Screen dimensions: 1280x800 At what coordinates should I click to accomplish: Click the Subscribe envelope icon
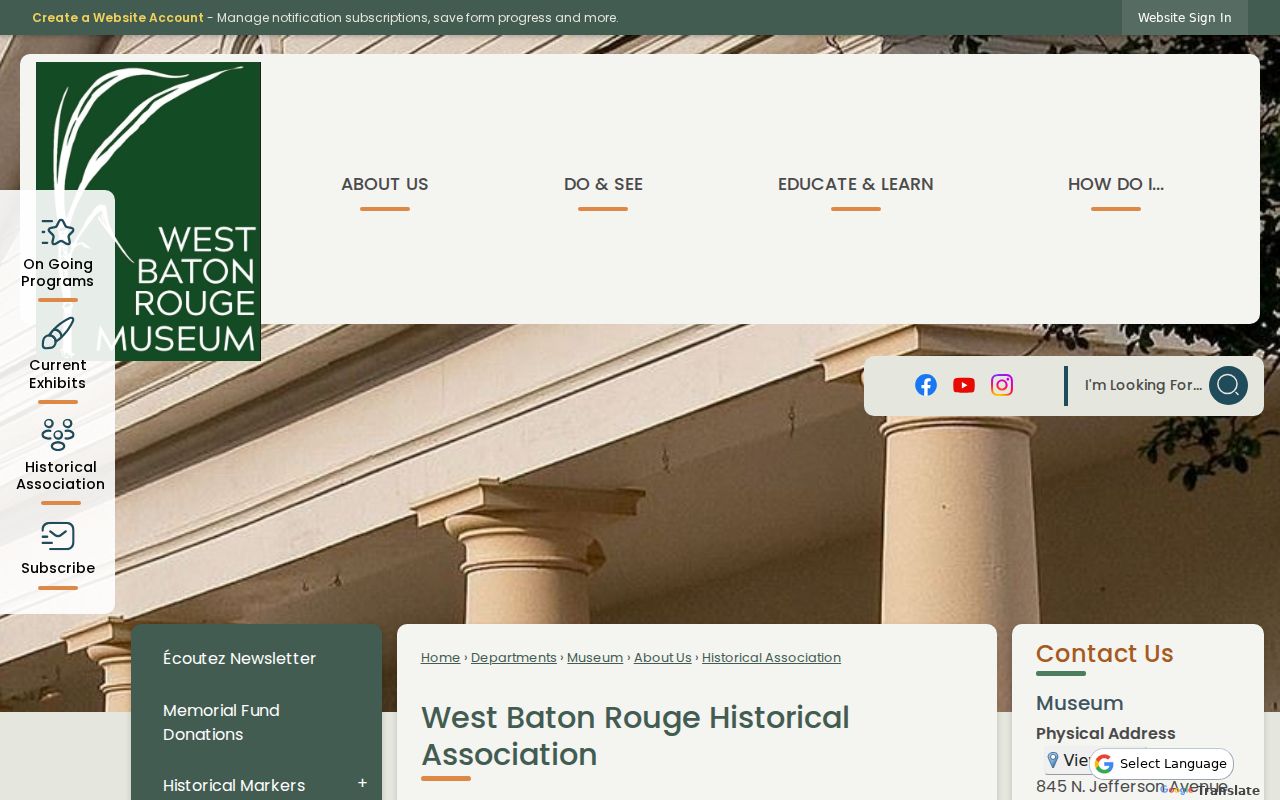[58, 536]
